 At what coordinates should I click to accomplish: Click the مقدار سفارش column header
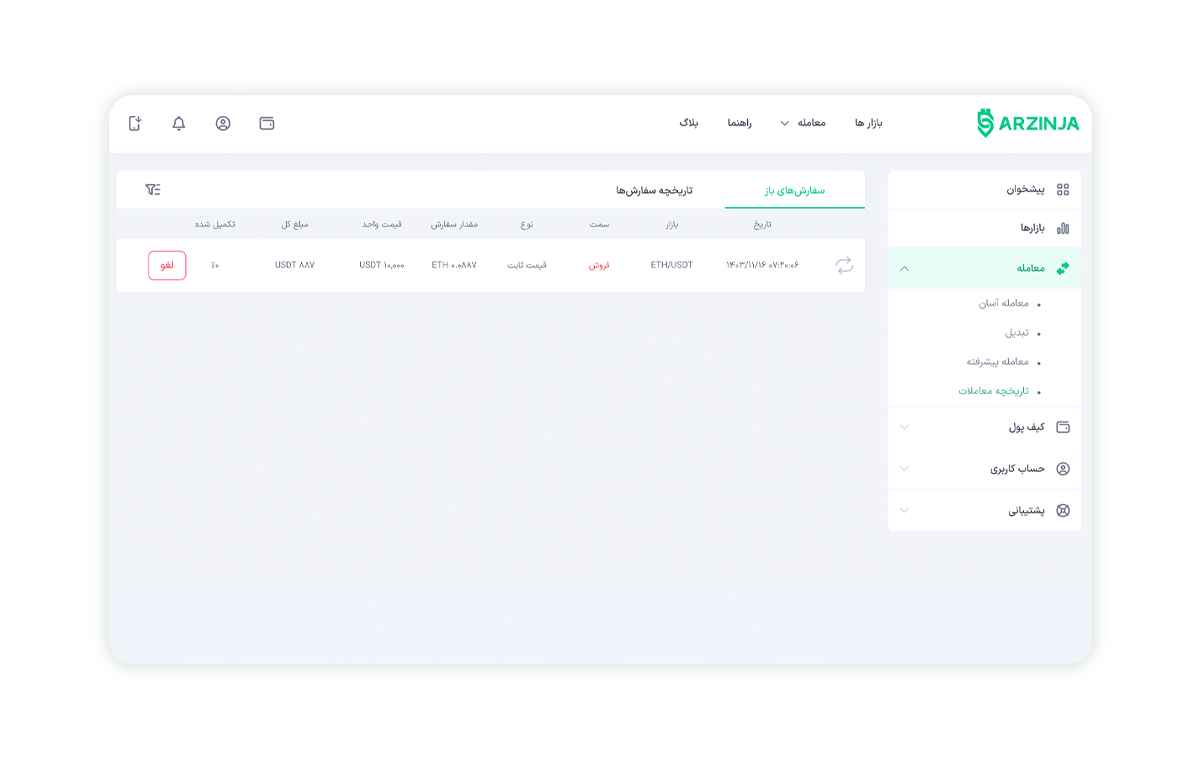[x=453, y=224]
